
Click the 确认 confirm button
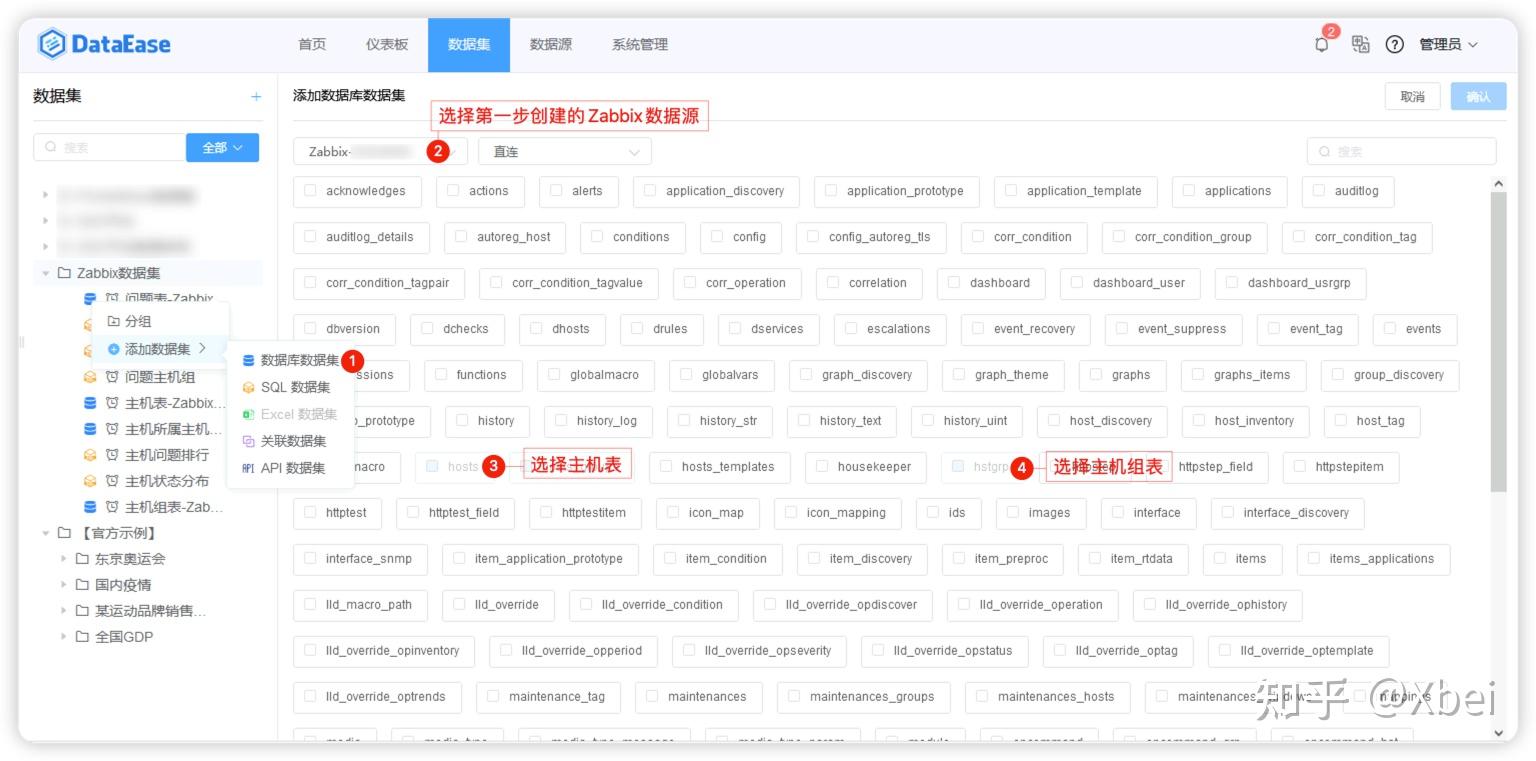pos(1477,96)
